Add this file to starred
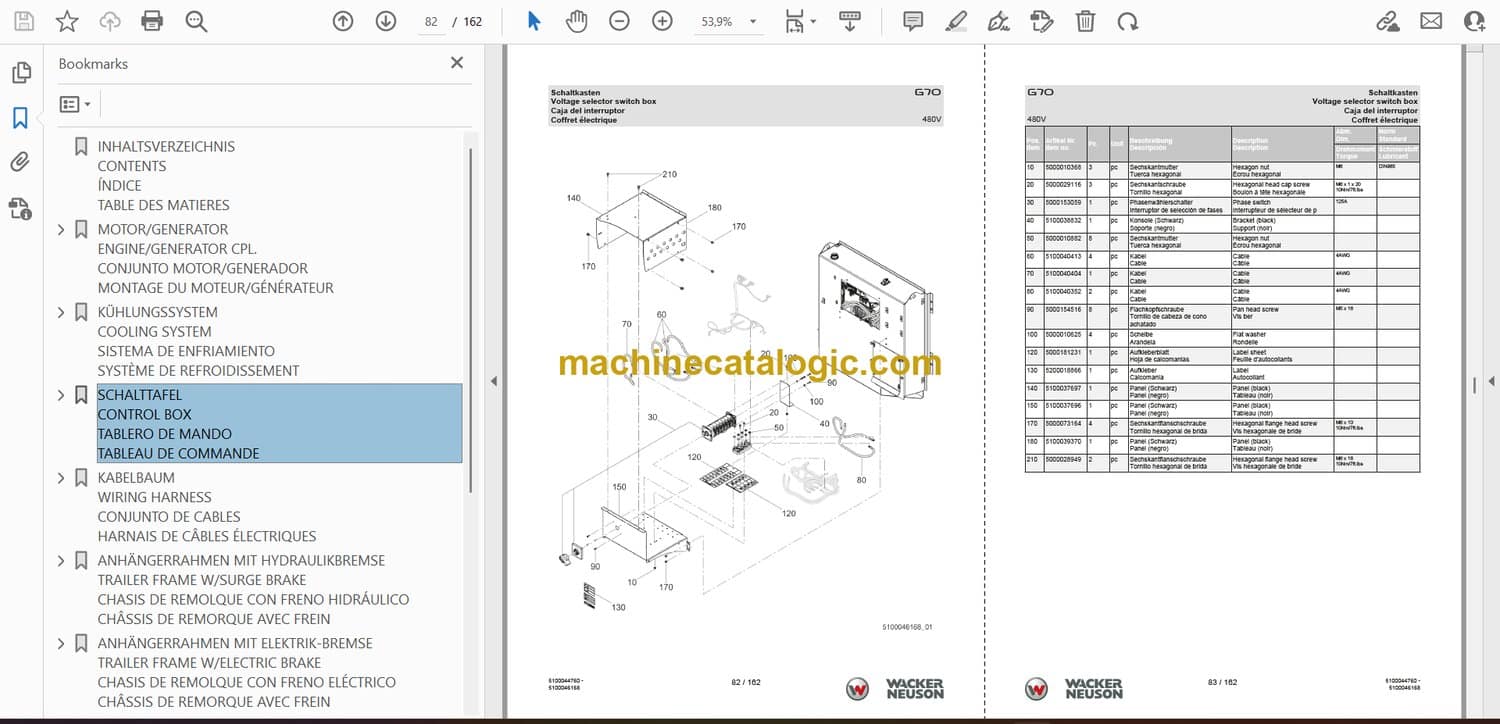 (67, 21)
